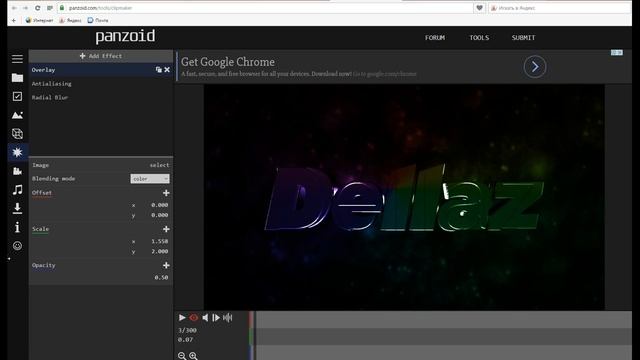Add keyframe for Offset with plus
Viewport: 640px width, 360px height.
166,193
